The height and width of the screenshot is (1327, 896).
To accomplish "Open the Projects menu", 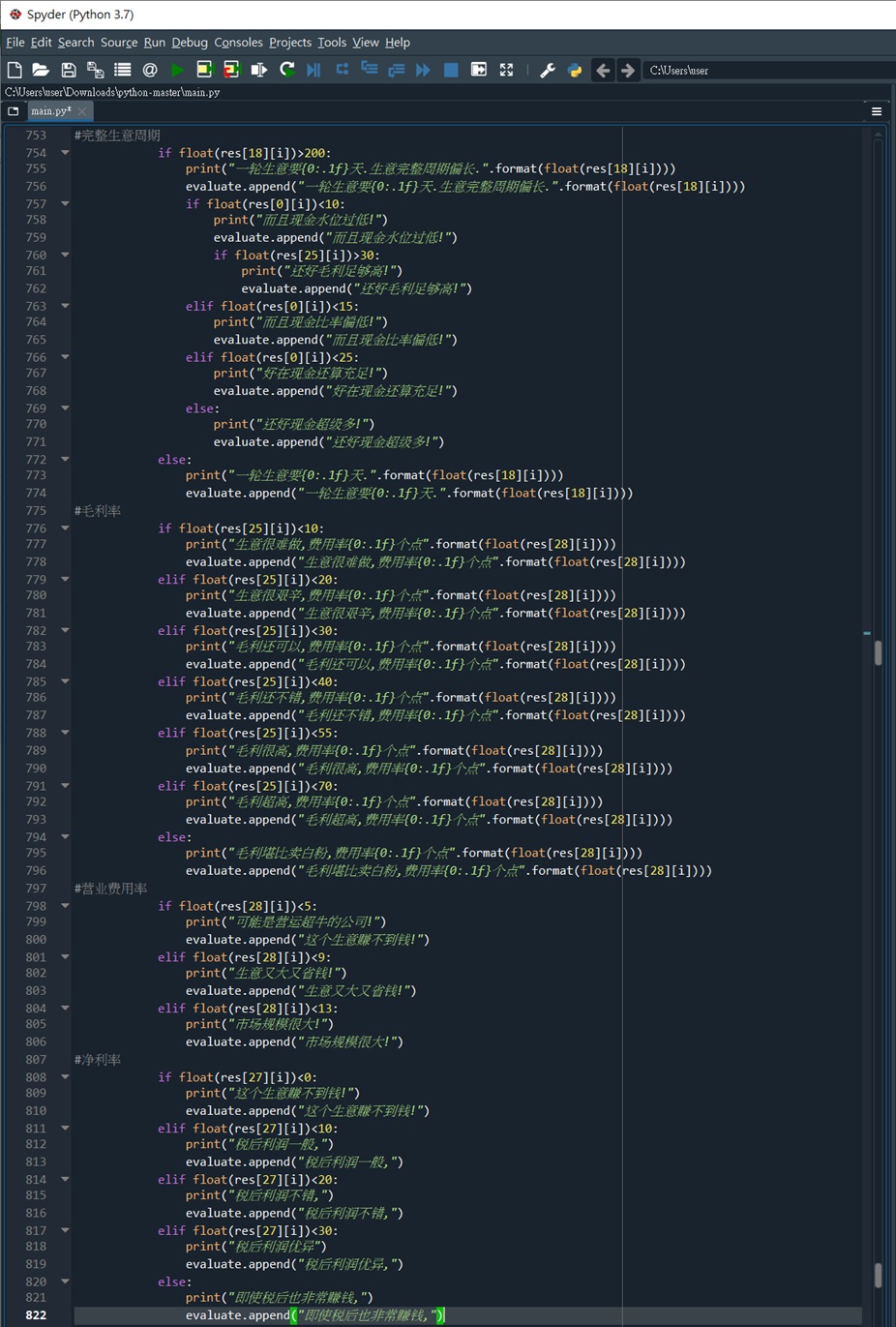I will pos(290,43).
